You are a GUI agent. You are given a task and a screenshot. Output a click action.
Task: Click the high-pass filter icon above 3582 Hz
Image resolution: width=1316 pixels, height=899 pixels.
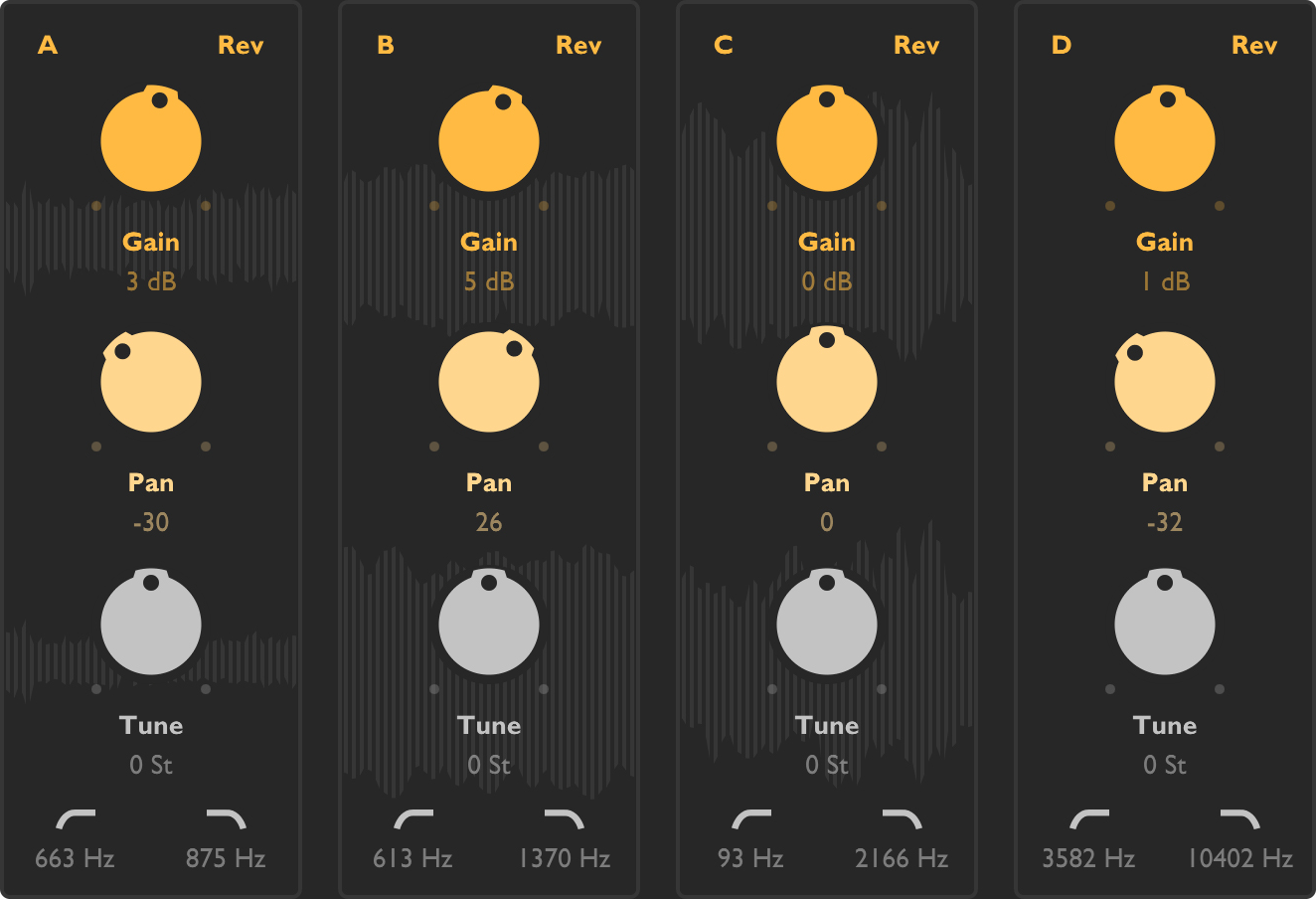tap(1089, 819)
